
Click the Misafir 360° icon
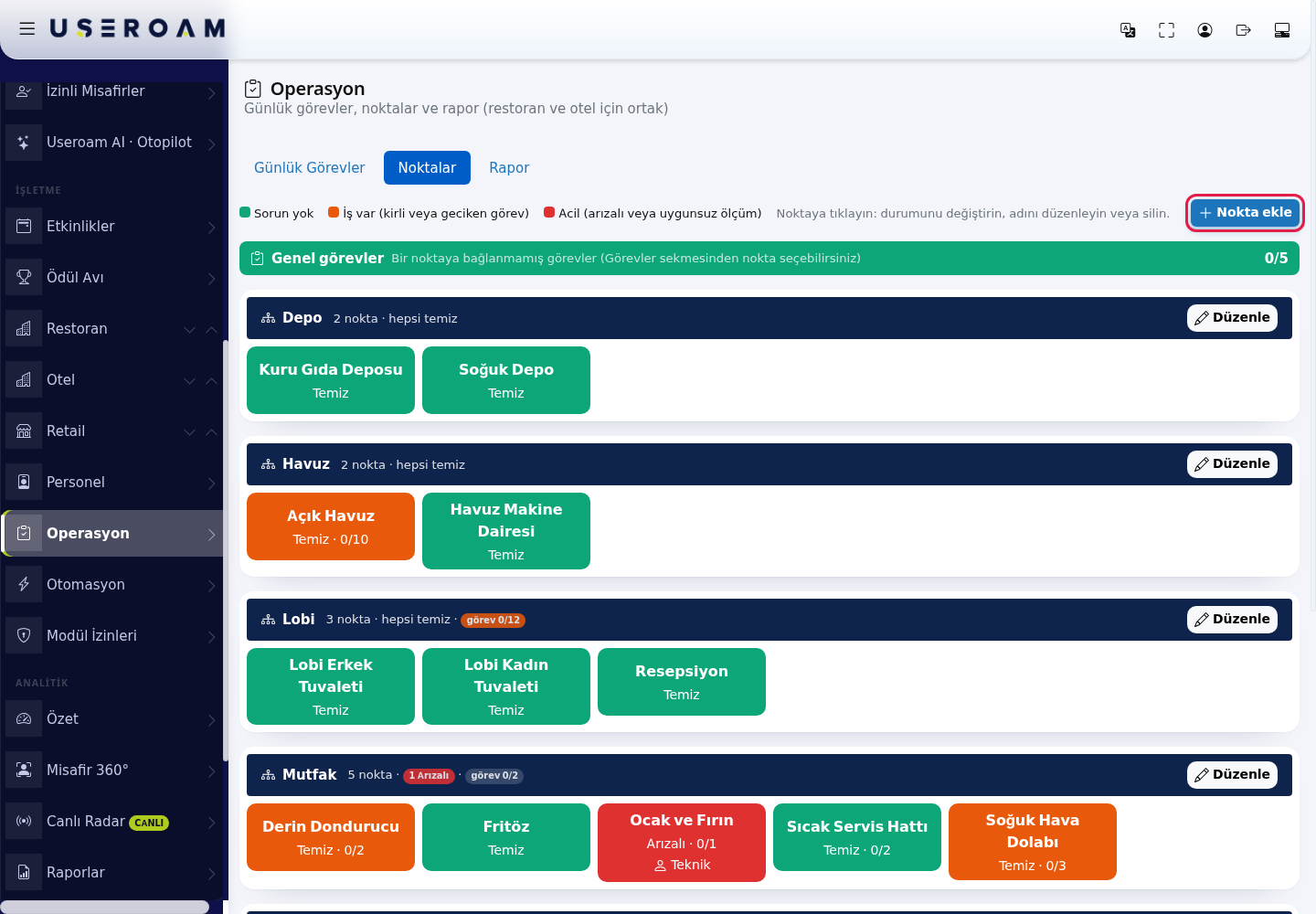[24, 771]
